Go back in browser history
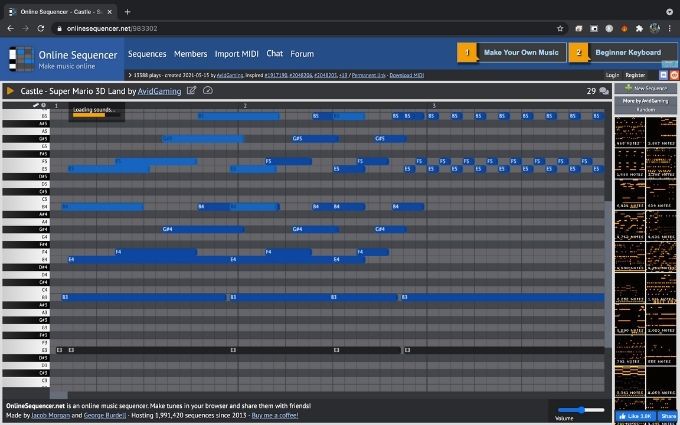 coord(10,29)
